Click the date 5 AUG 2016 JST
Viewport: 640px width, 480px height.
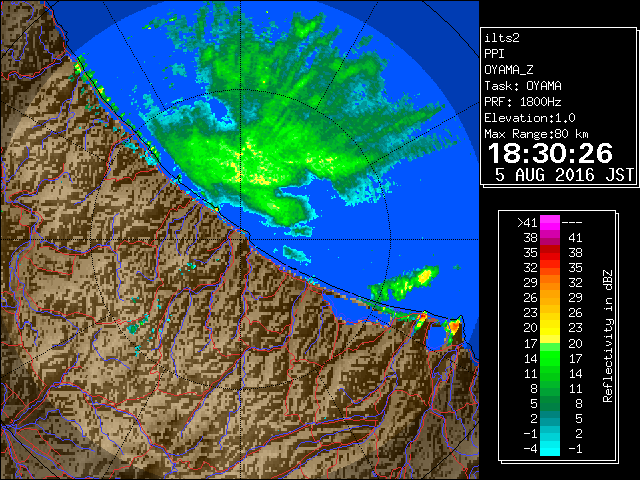[x=565, y=175]
